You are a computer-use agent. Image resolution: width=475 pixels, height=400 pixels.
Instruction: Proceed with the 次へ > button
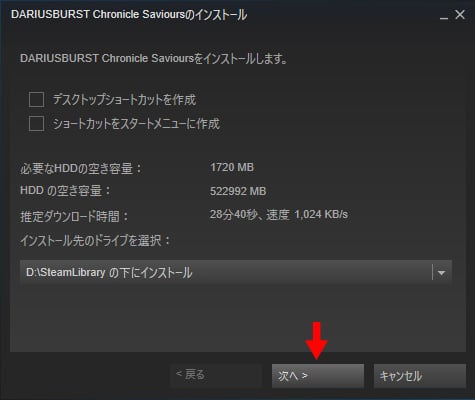[318, 376]
